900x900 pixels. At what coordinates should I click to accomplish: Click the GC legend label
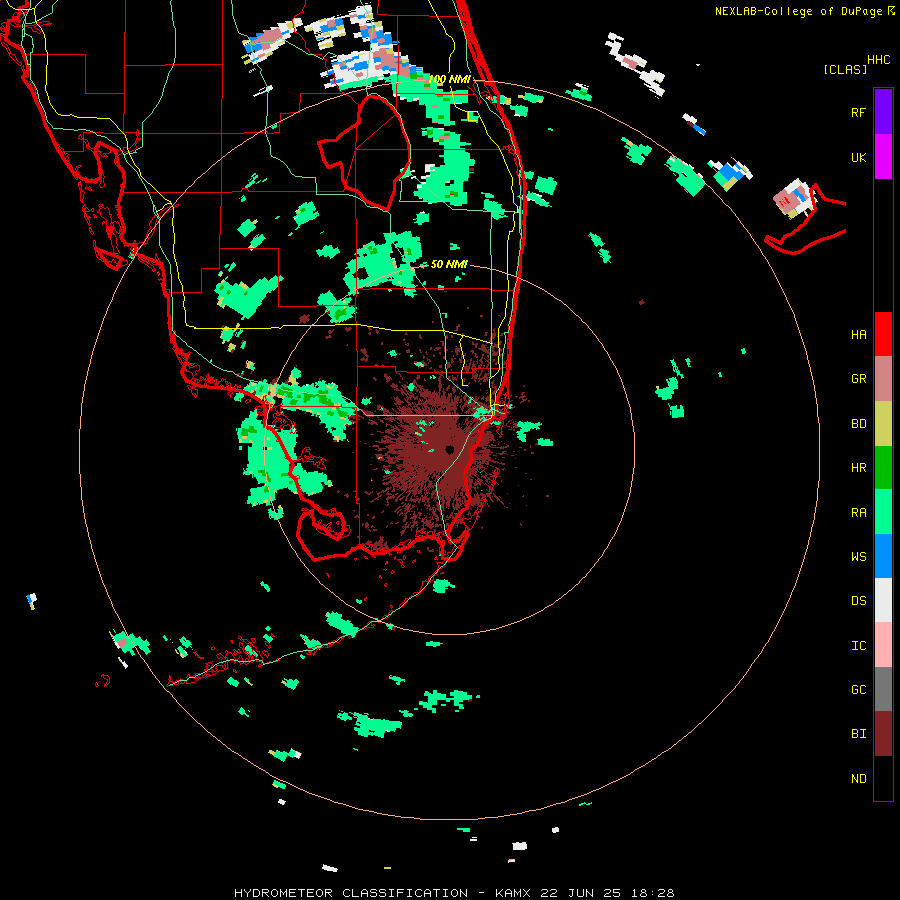point(858,690)
